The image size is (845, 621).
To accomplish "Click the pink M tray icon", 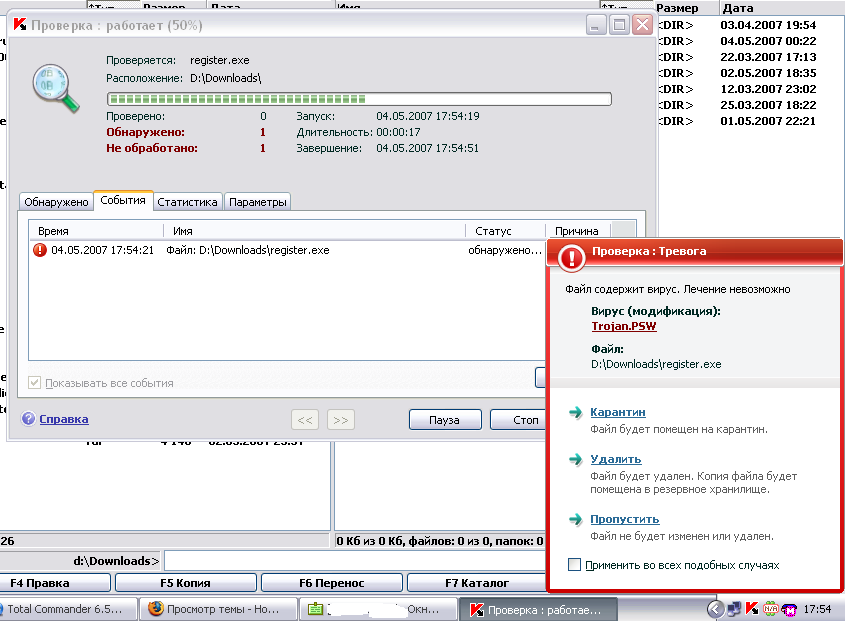I will click(789, 610).
